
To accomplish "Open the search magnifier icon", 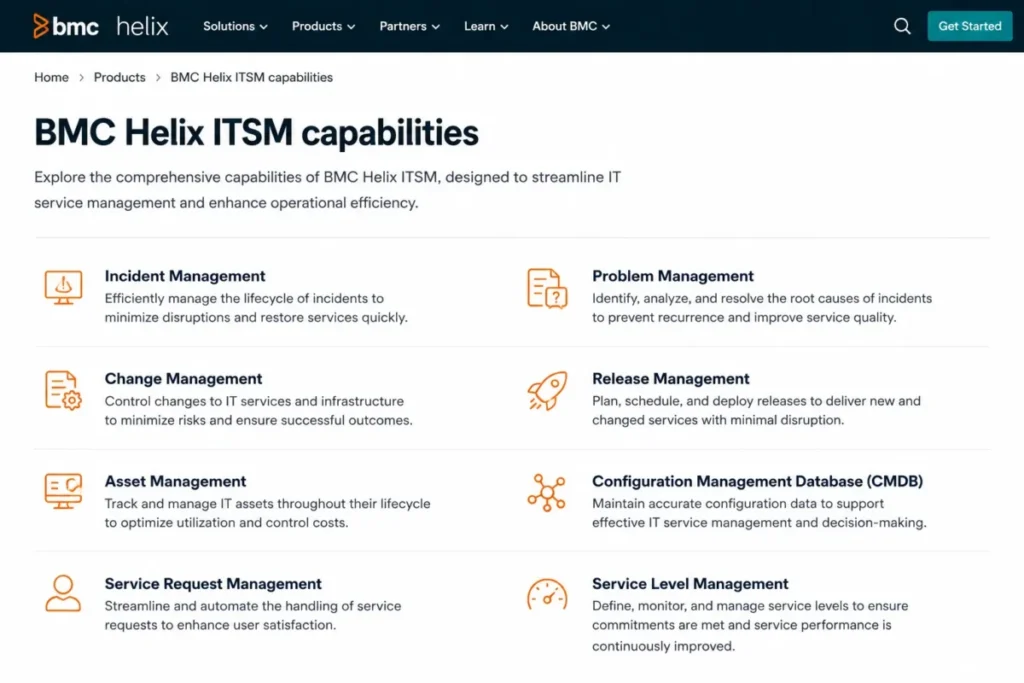I will (902, 26).
